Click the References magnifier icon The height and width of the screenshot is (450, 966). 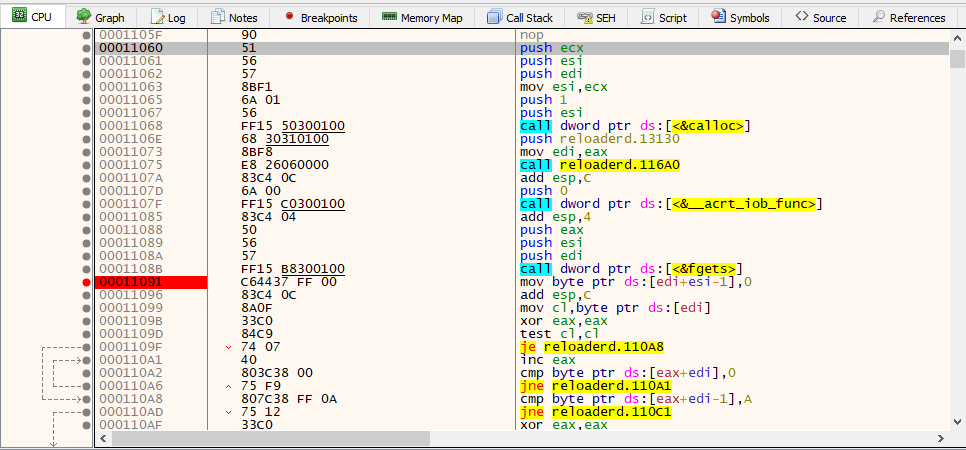(879, 17)
